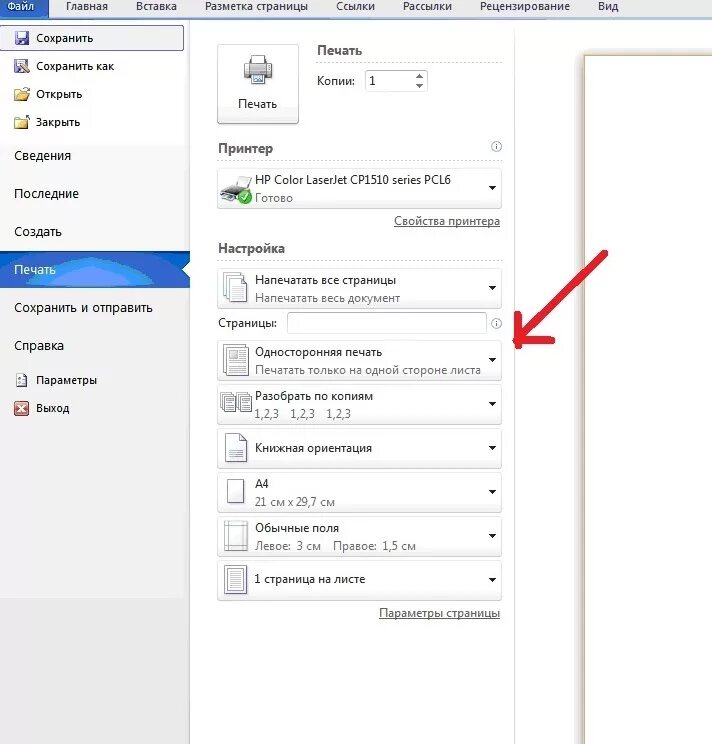Screen dimensions: 712x744
Task: Click the stacked pages icon for Напечатать все страницы
Action: [236, 288]
